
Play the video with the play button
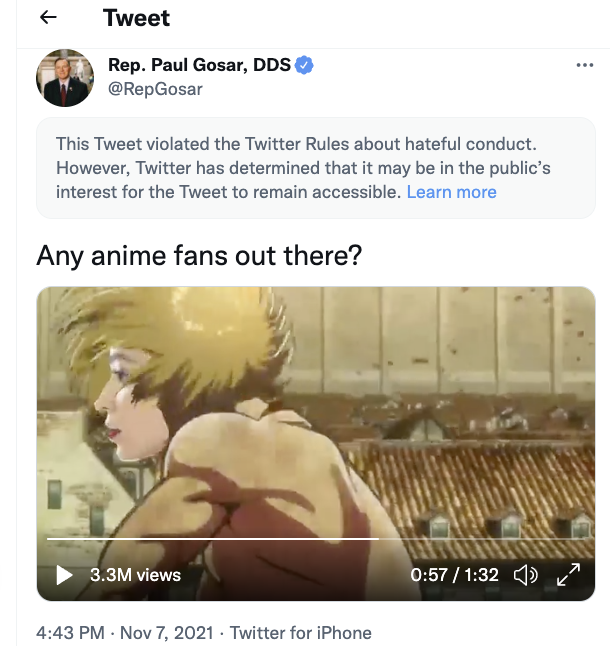(x=64, y=575)
